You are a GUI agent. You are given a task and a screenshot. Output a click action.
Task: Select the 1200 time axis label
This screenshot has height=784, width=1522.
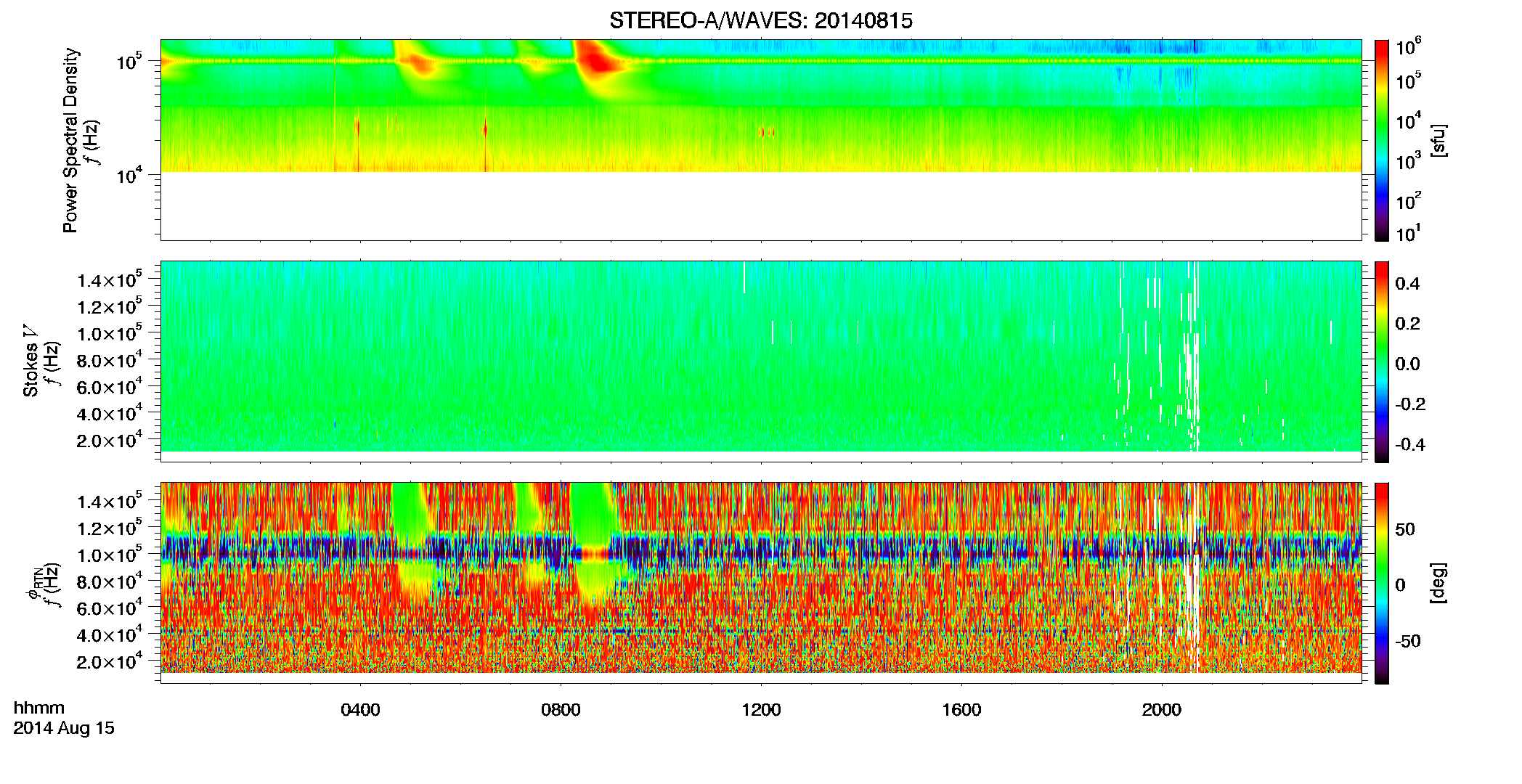[761, 710]
